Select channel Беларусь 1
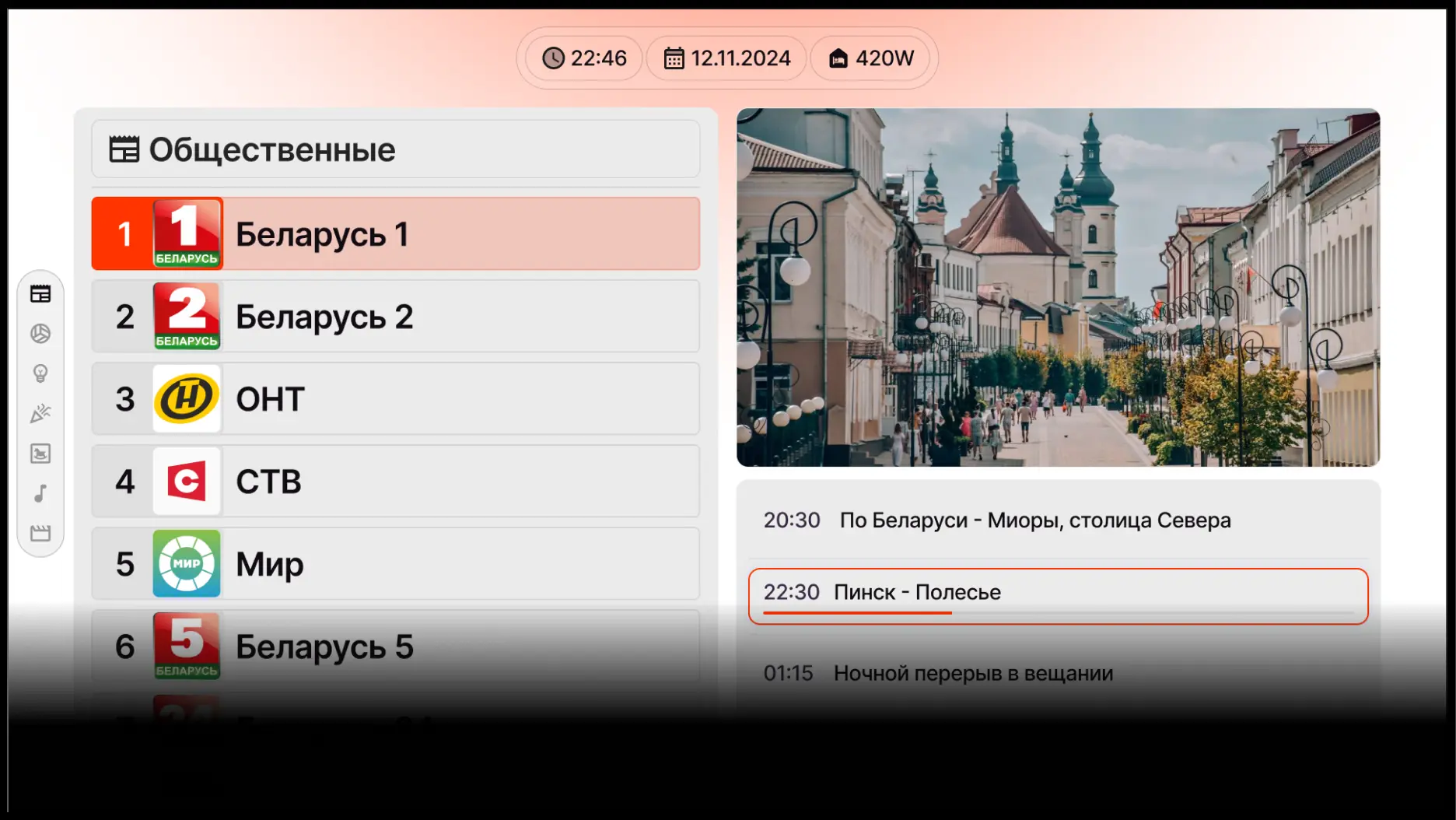This screenshot has width=1456, height=820. coord(395,234)
